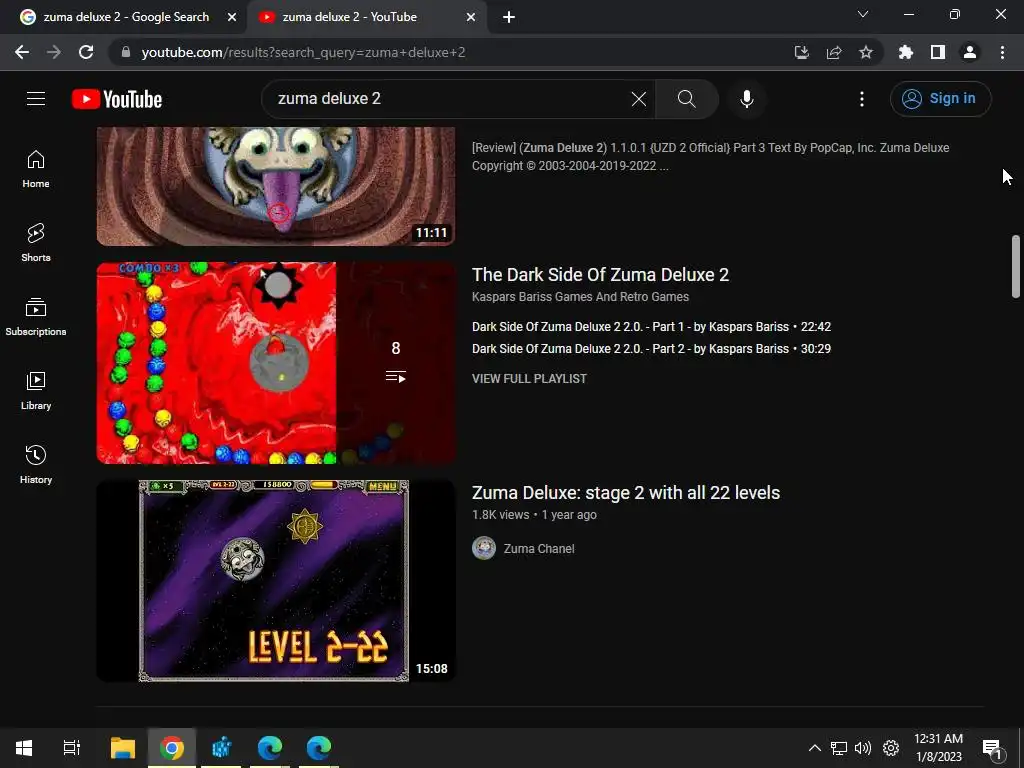Click the YouTube search input field
Viewport: 1024px width, 768px height.
(x=451, y=99)
